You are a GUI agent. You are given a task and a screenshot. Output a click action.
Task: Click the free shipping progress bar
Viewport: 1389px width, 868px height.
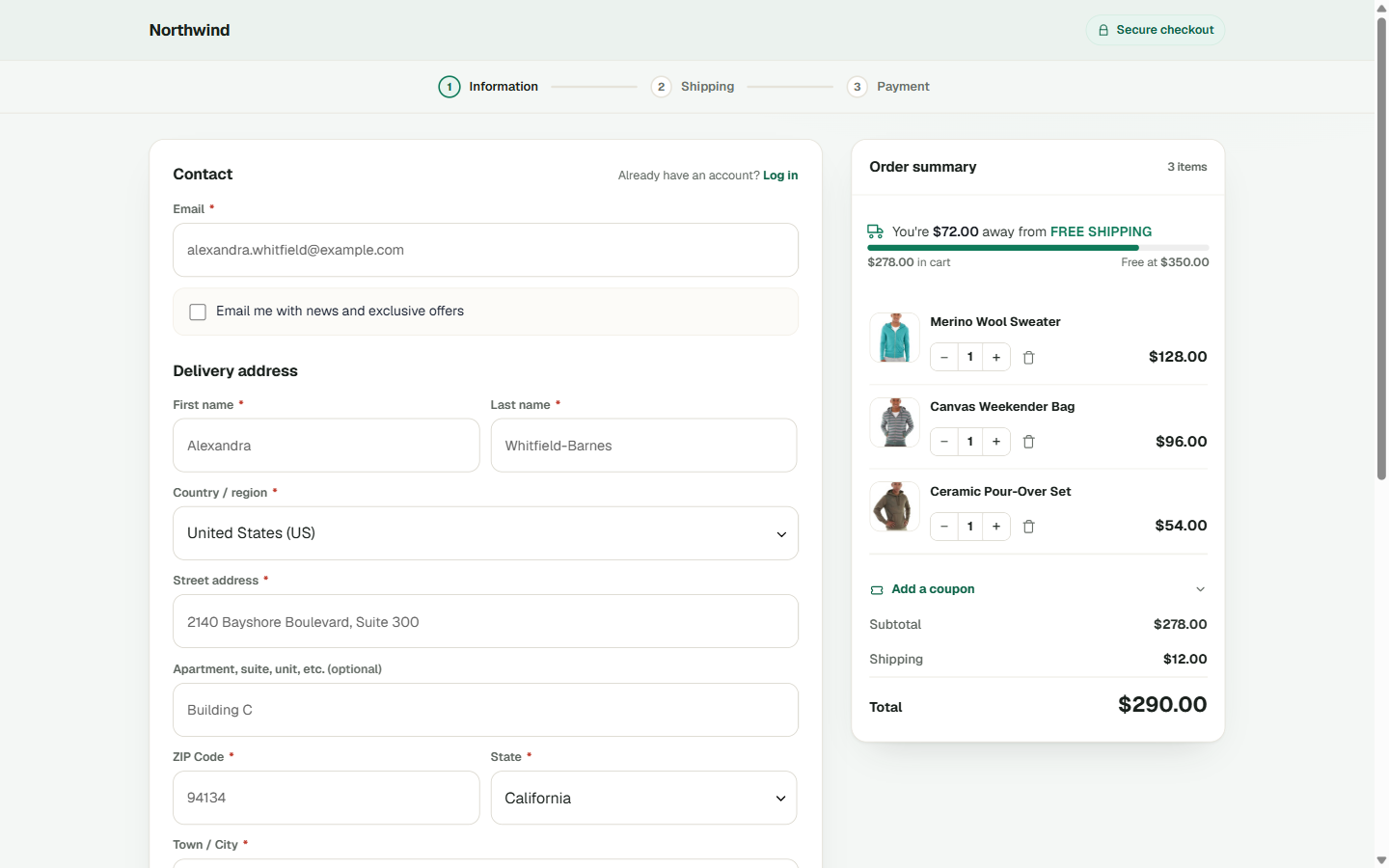(x=1038, y=248)
